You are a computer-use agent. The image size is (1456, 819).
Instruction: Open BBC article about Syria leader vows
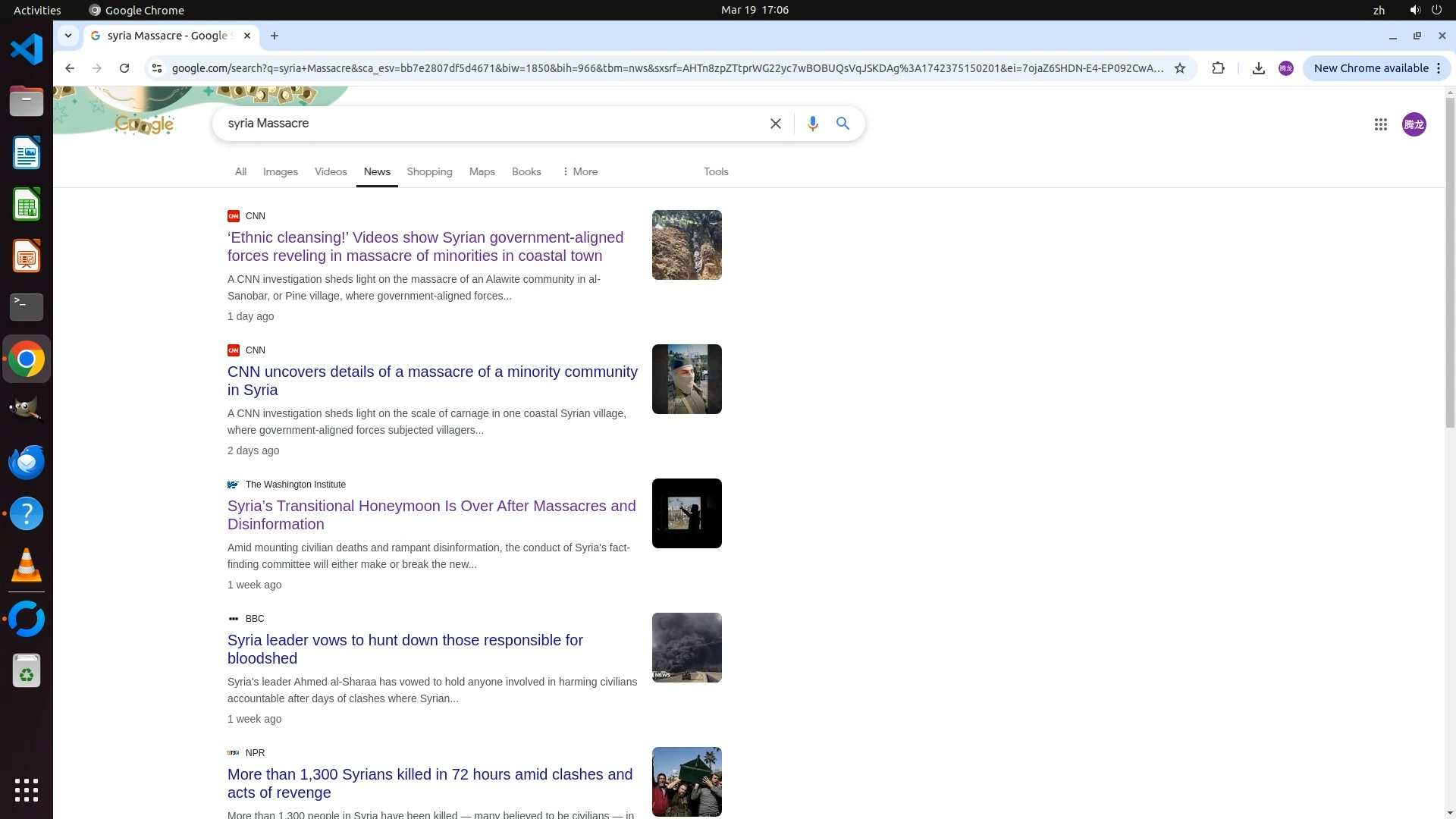(x=405, y=649)
